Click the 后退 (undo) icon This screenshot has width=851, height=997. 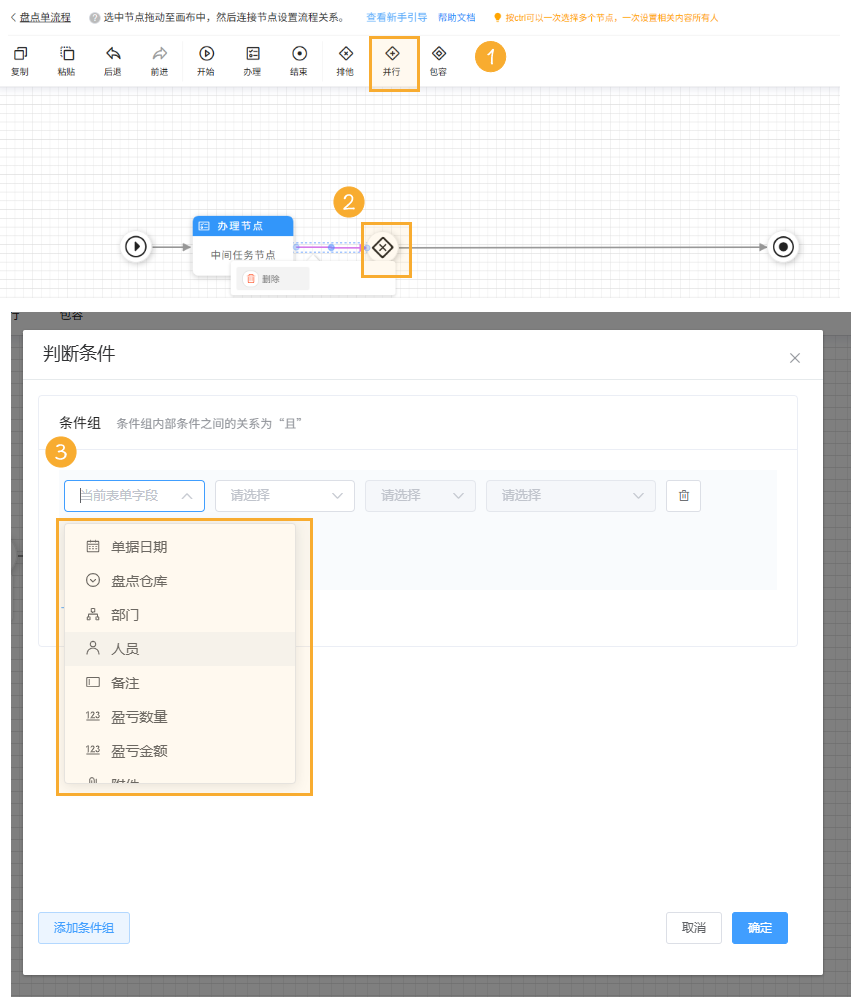pos(112,60)
